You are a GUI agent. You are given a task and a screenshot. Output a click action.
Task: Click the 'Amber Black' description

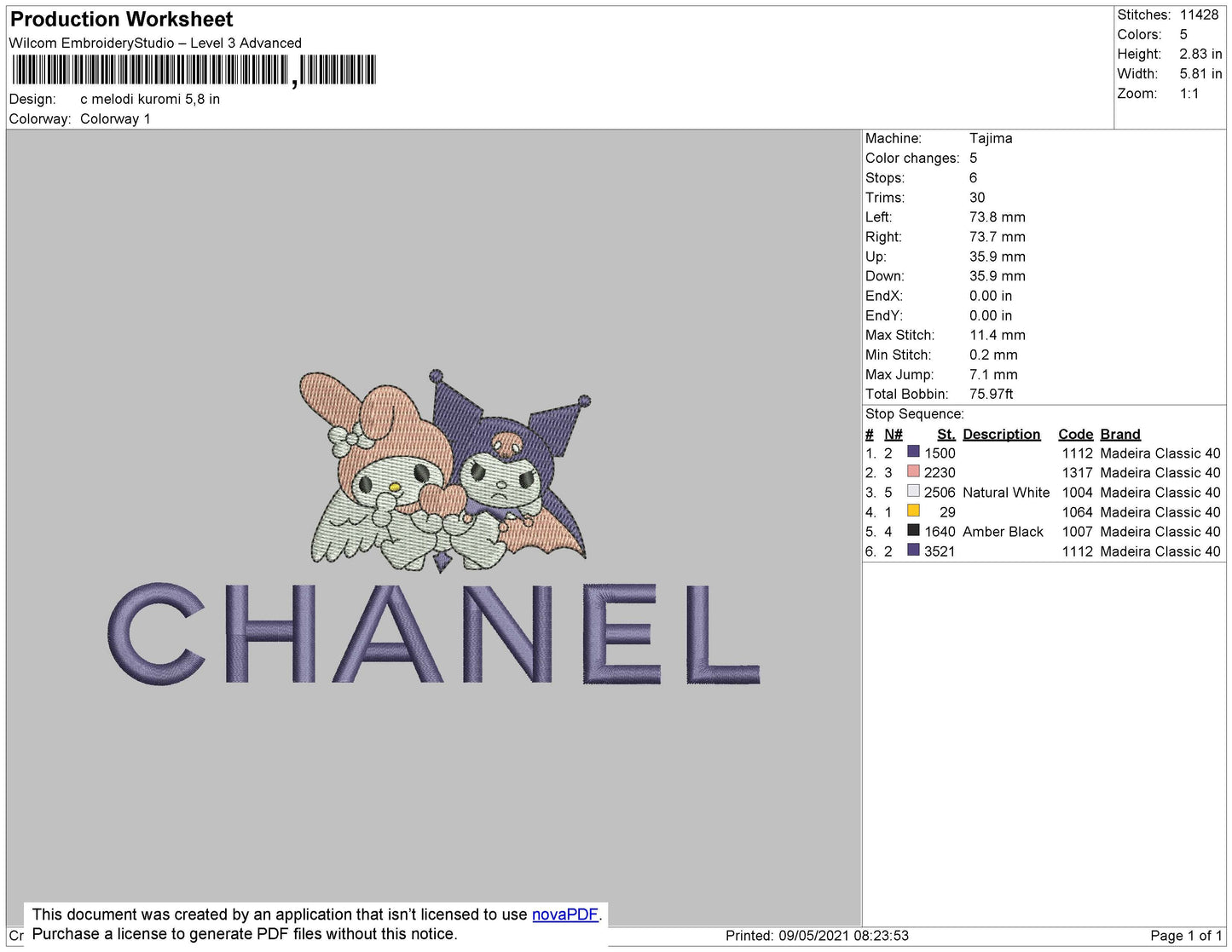click(1003, 532)
